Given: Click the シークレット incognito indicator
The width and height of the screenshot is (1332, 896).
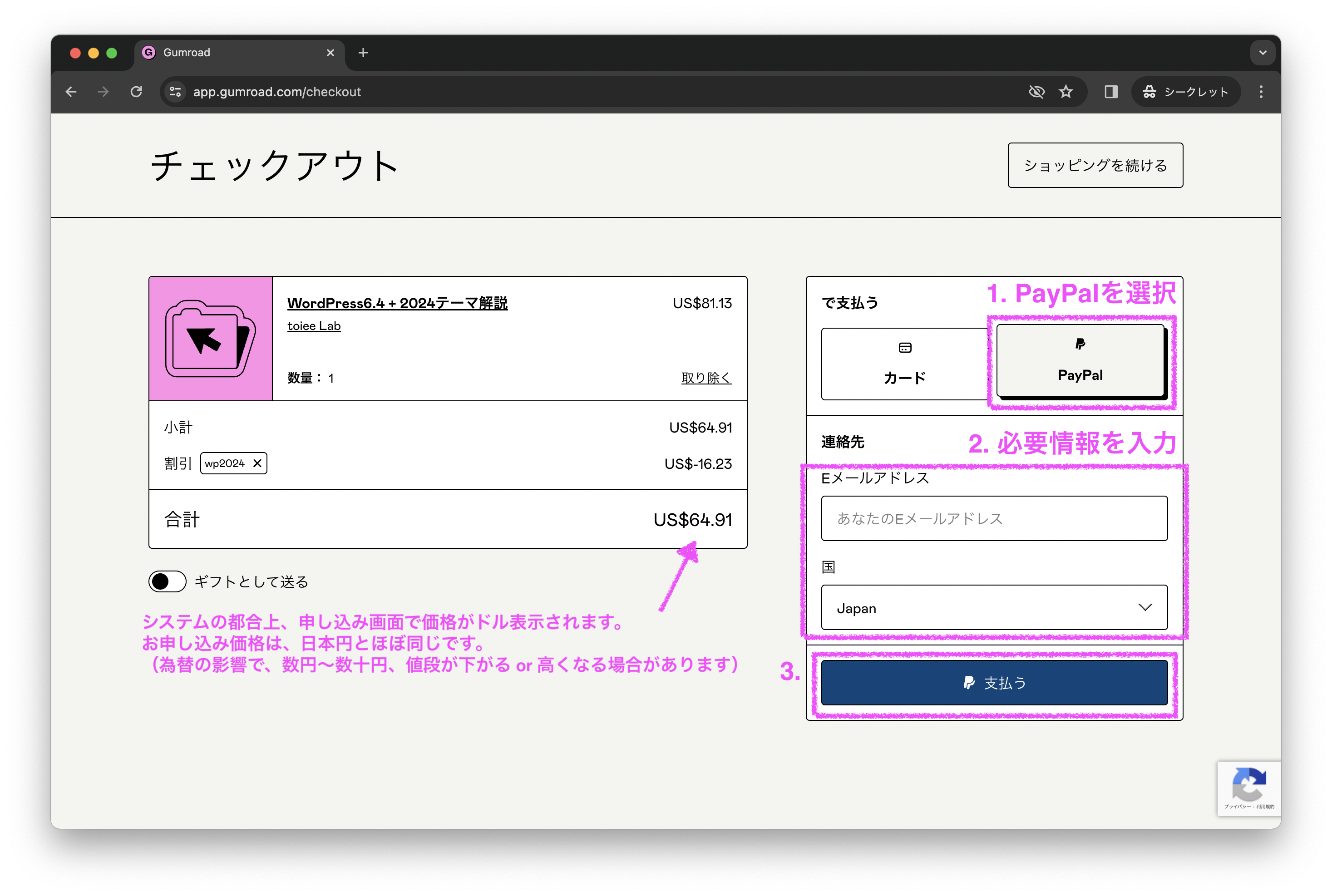Looking at the screenshot, I should point(1185,91).
